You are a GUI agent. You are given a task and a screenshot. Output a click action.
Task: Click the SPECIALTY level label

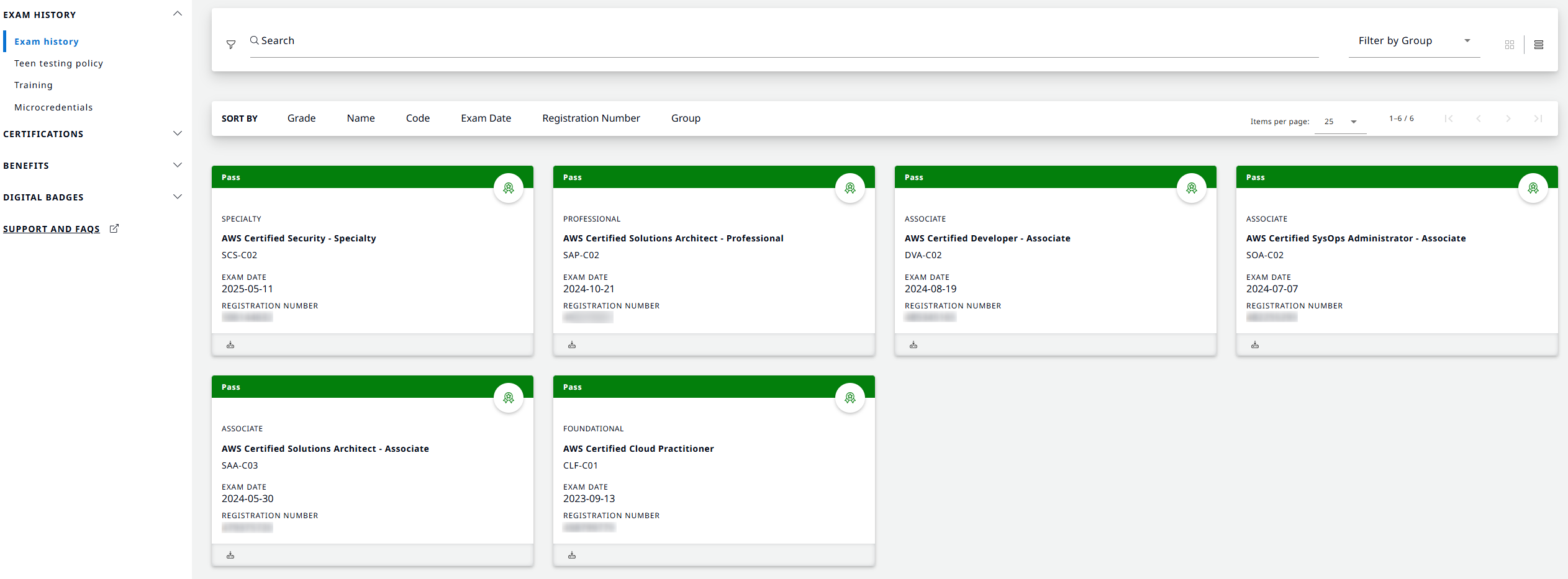coord(242,219)
